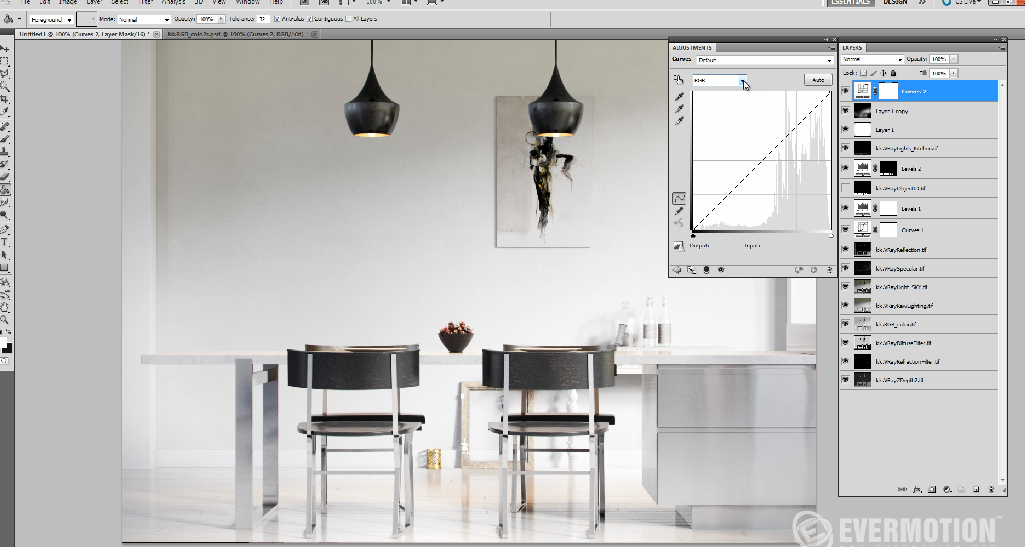
Task: Add a layer style fx icon
Action: point(918,489)
